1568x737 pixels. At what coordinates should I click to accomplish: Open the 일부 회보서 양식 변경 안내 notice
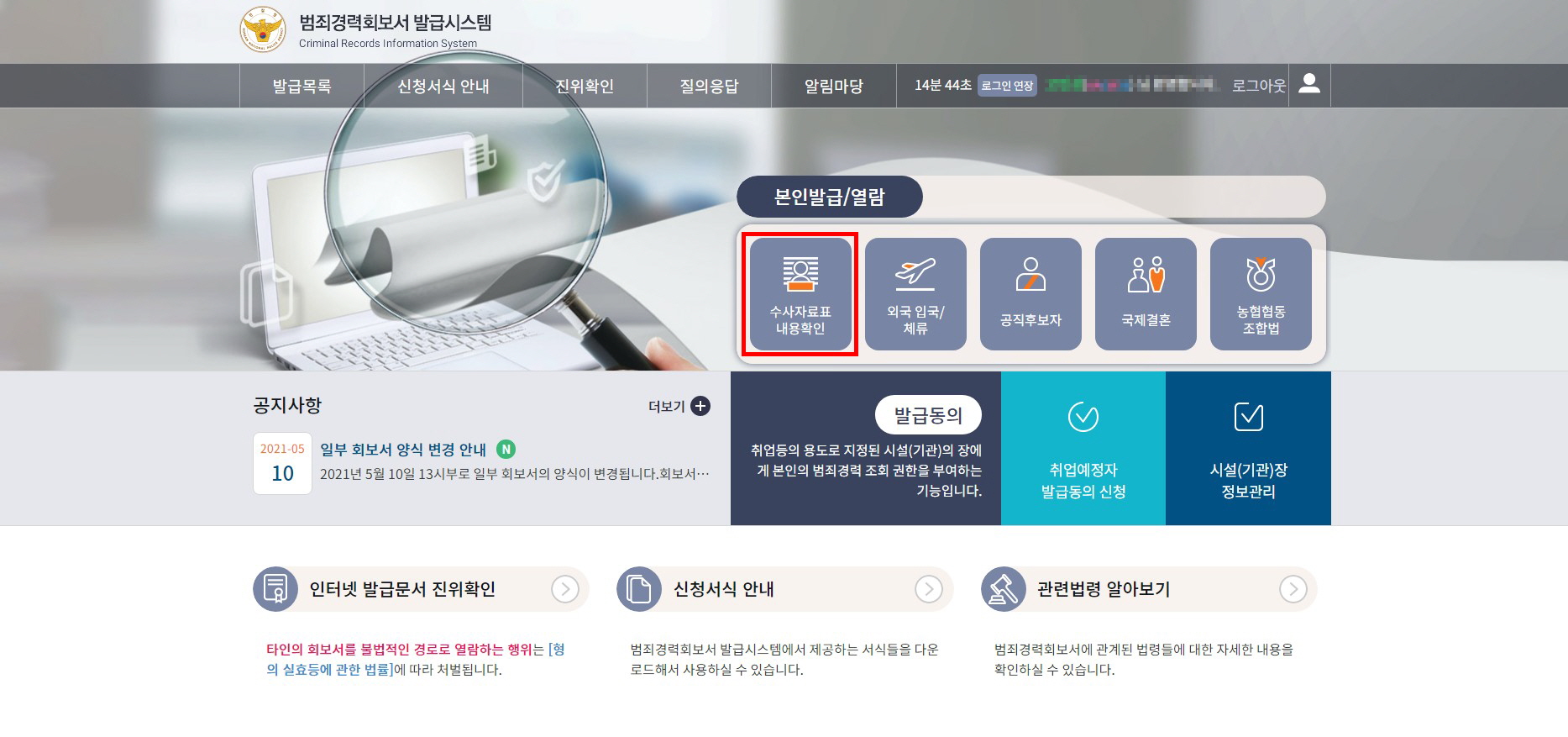point(403,450)
